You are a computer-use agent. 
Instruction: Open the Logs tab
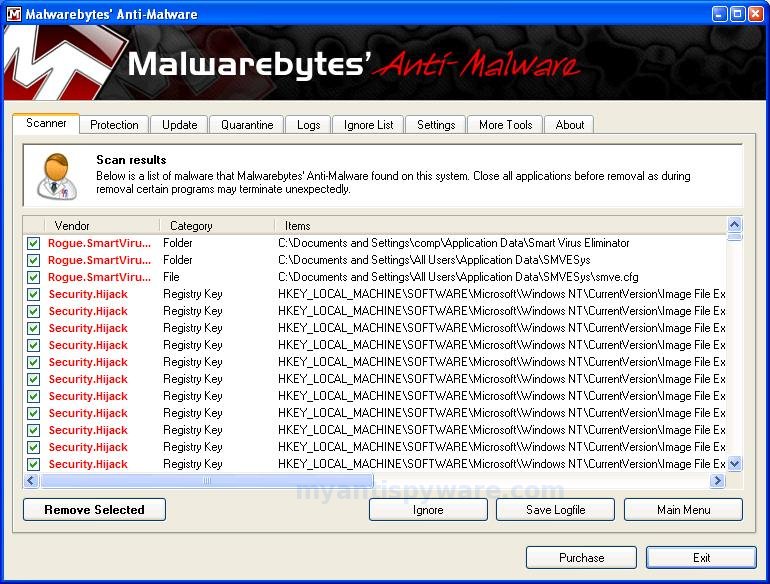(x=308, y=125)
